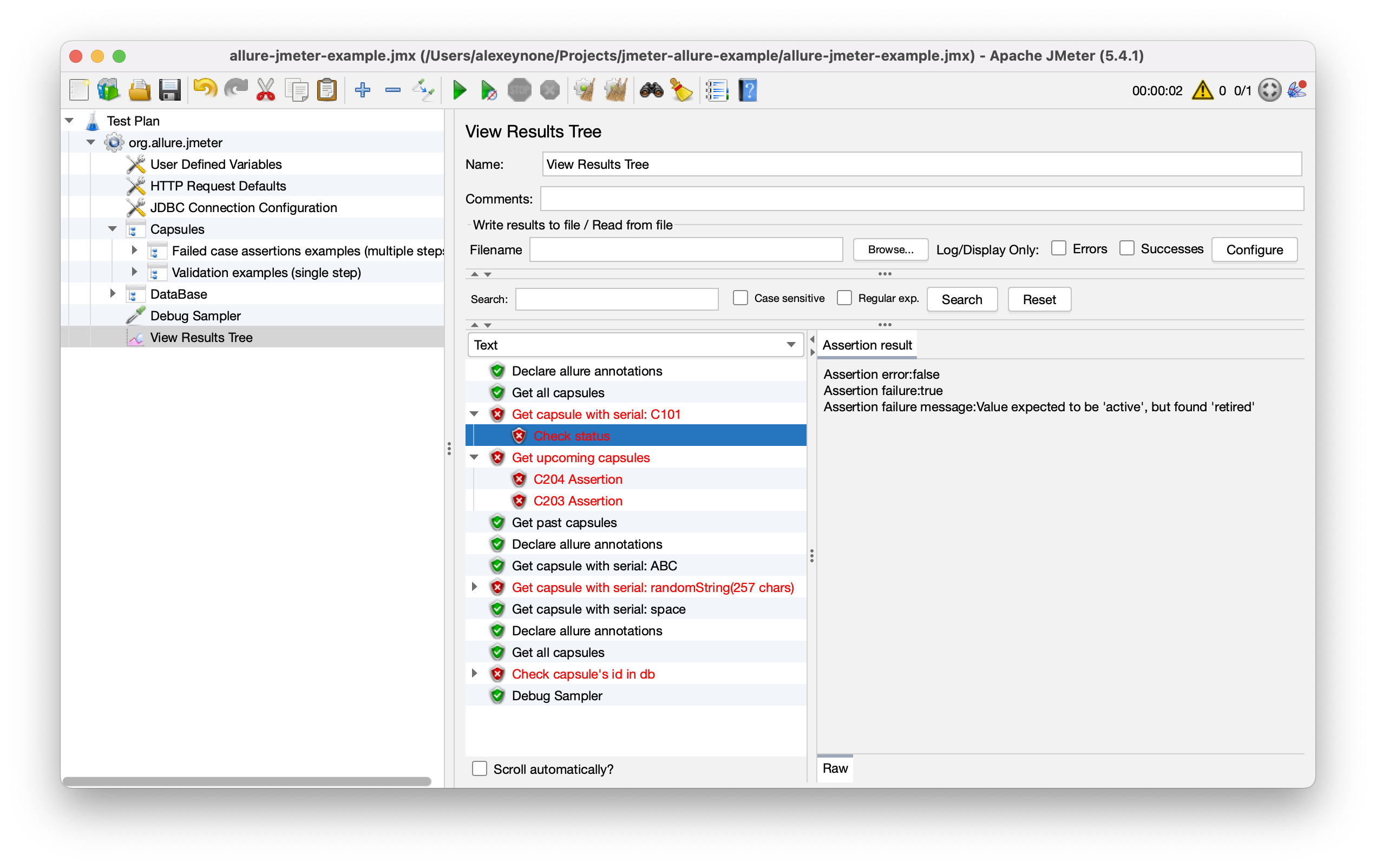
Task: Click the yellow warning triangle icon
Action: click(1202, 90)
